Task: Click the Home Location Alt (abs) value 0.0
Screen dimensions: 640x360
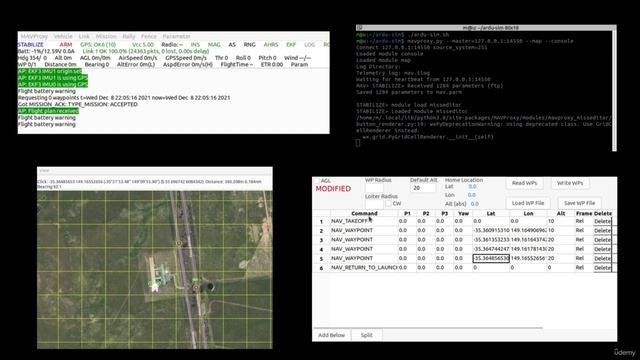Action: [474, 204]
